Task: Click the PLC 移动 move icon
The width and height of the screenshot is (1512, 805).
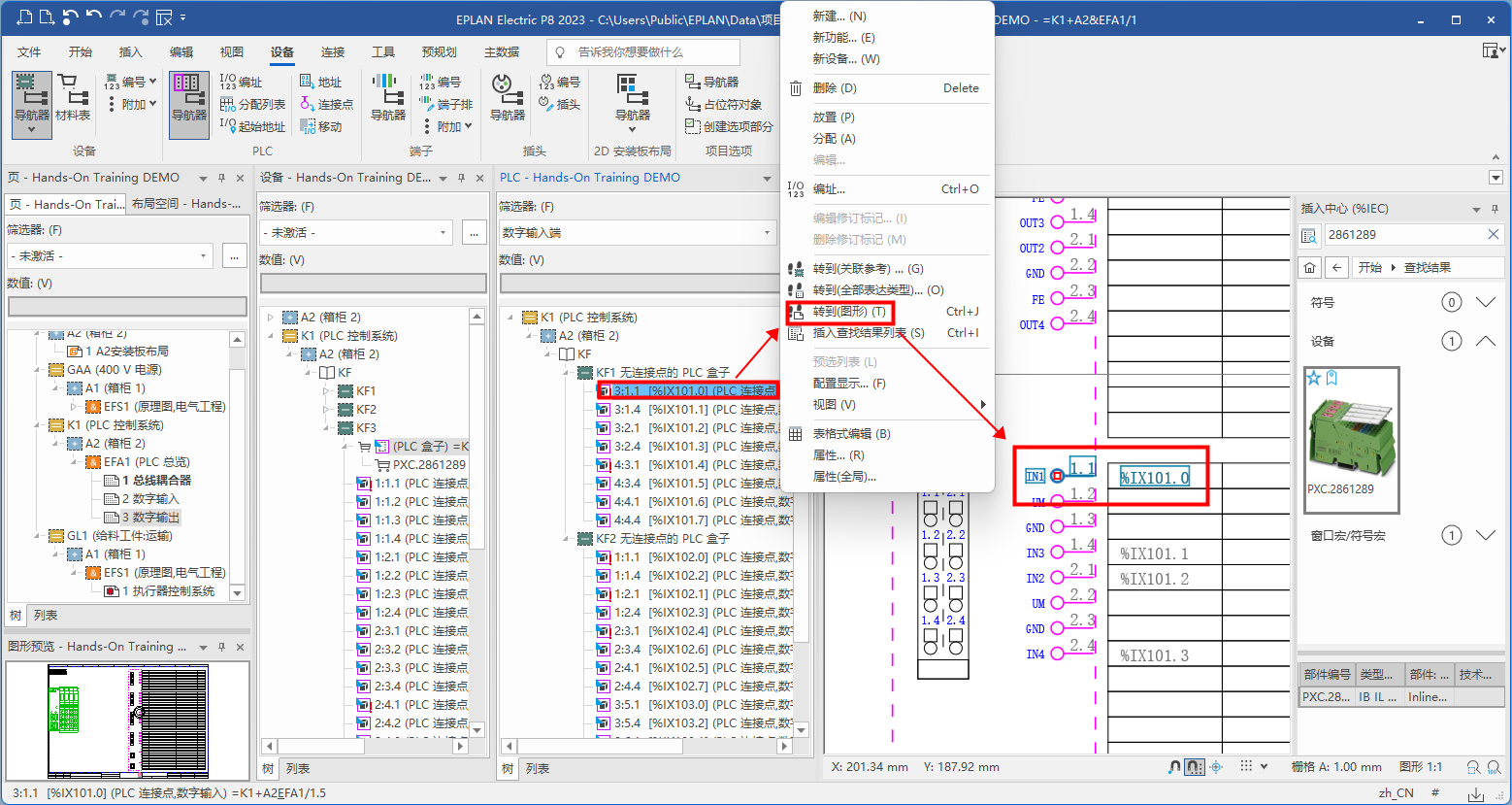Action: (307, 126)
